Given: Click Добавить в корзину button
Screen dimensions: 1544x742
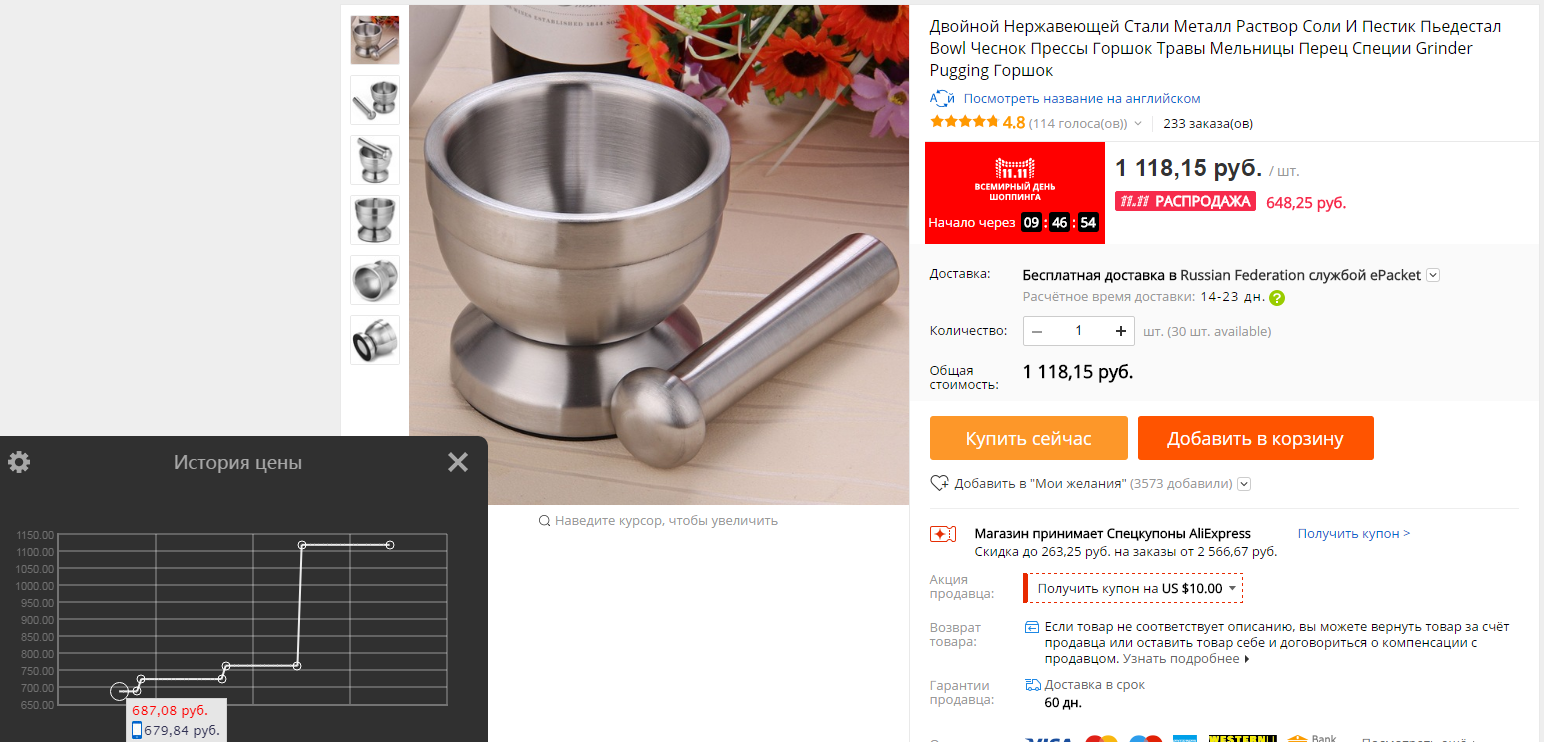Looking at the screenshot, I should click(1255, 438).
